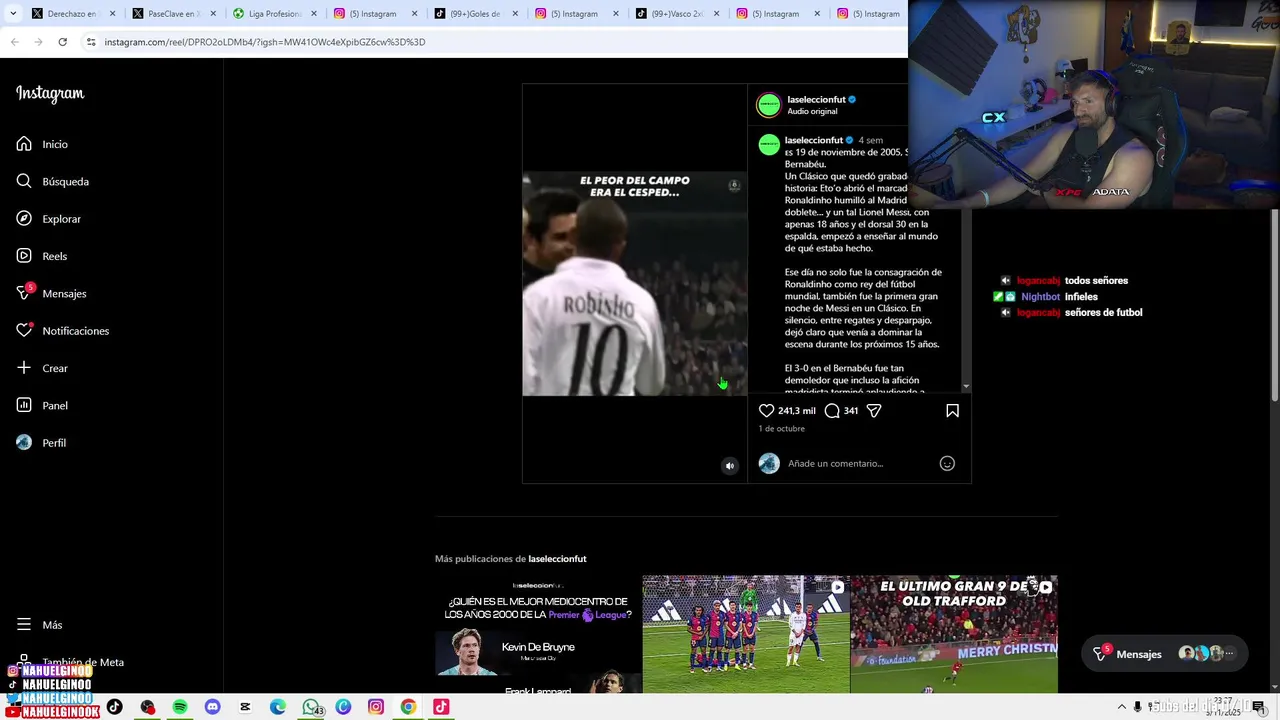Click the browser page vertical scrollbar

tap(1274, 305)
